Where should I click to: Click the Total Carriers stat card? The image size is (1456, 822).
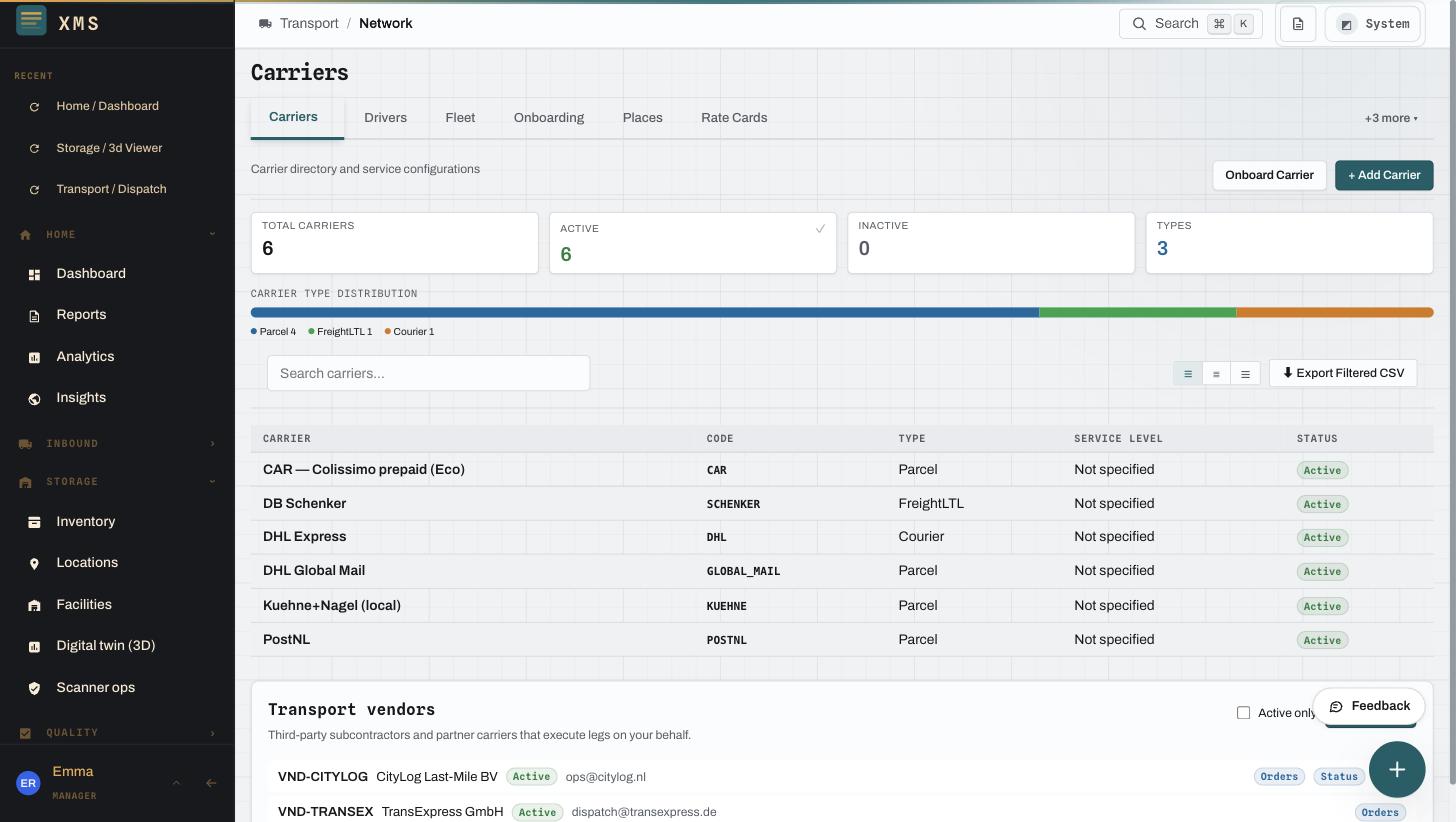click(394, 242)
